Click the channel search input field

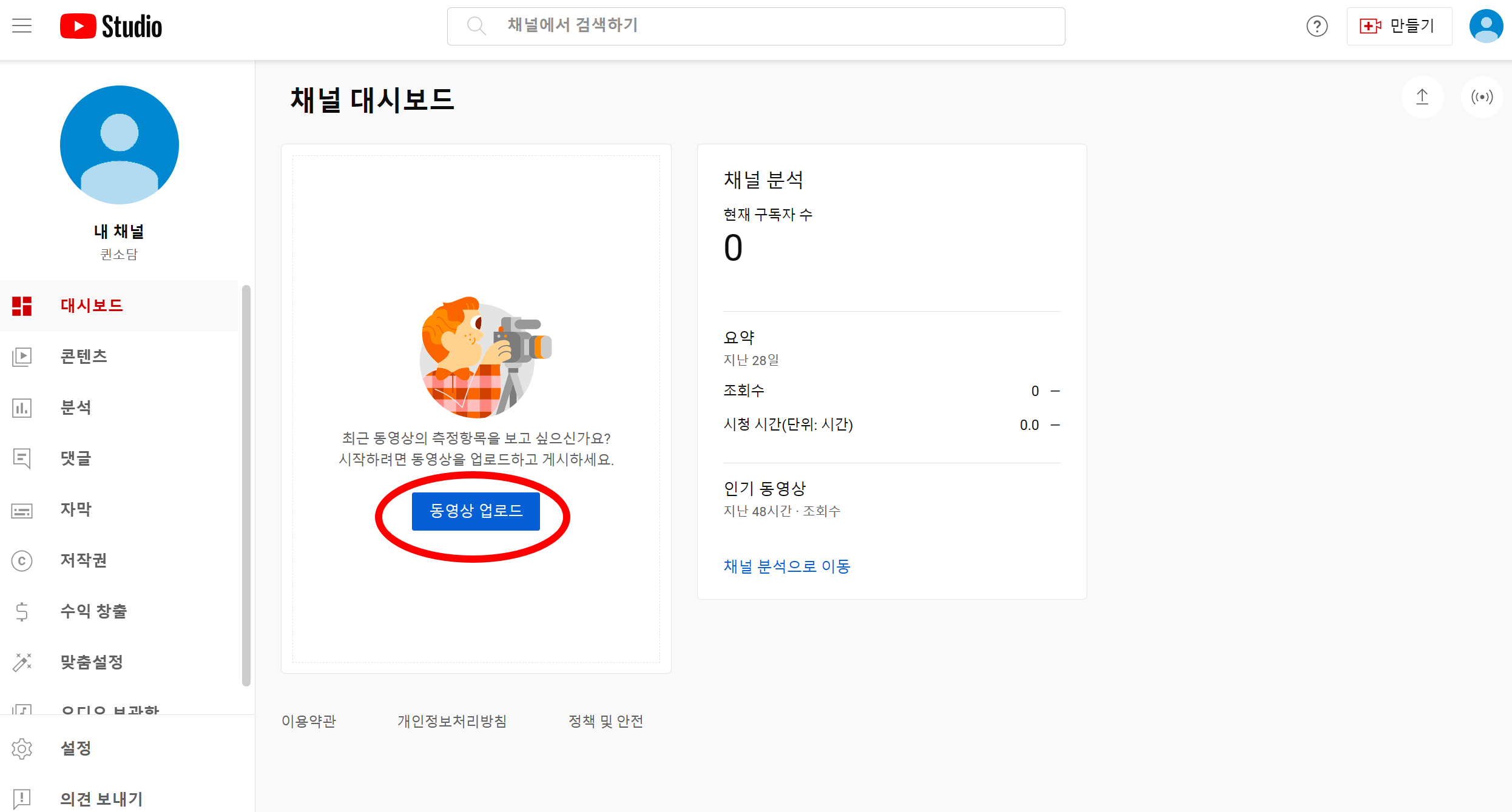pos(755,26)
